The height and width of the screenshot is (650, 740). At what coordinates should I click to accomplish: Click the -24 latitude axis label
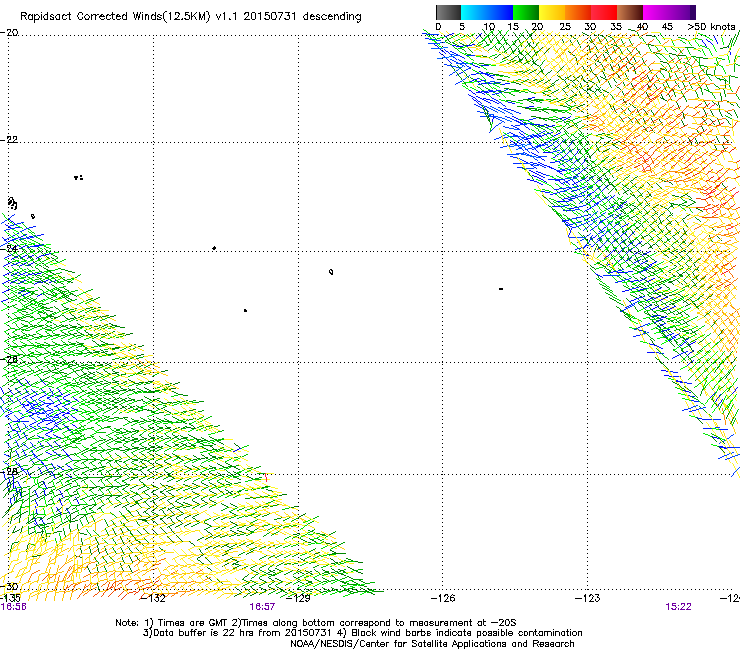9,249
